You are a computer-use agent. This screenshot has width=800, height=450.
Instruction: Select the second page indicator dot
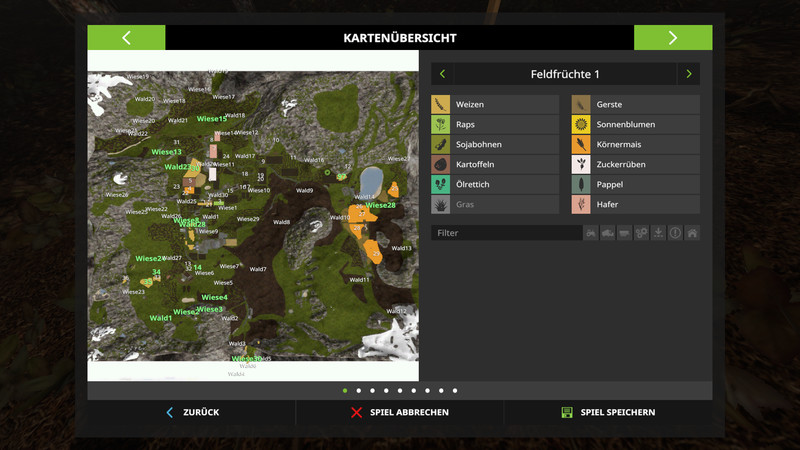coord(359,391)
